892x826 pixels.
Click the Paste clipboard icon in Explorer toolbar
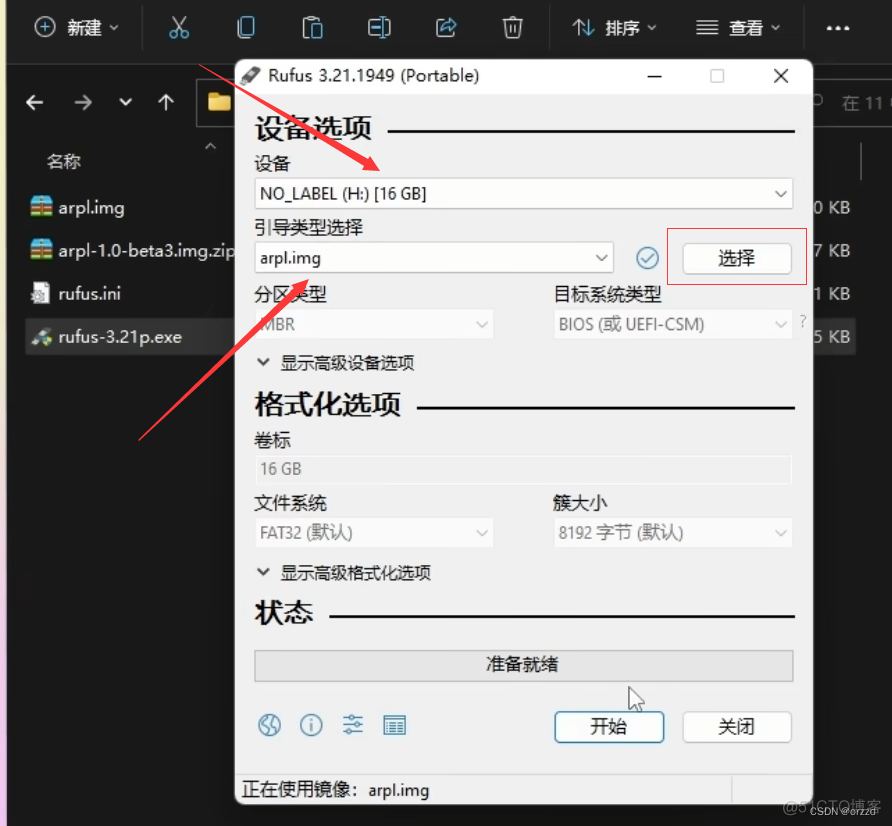coord(312,27)
